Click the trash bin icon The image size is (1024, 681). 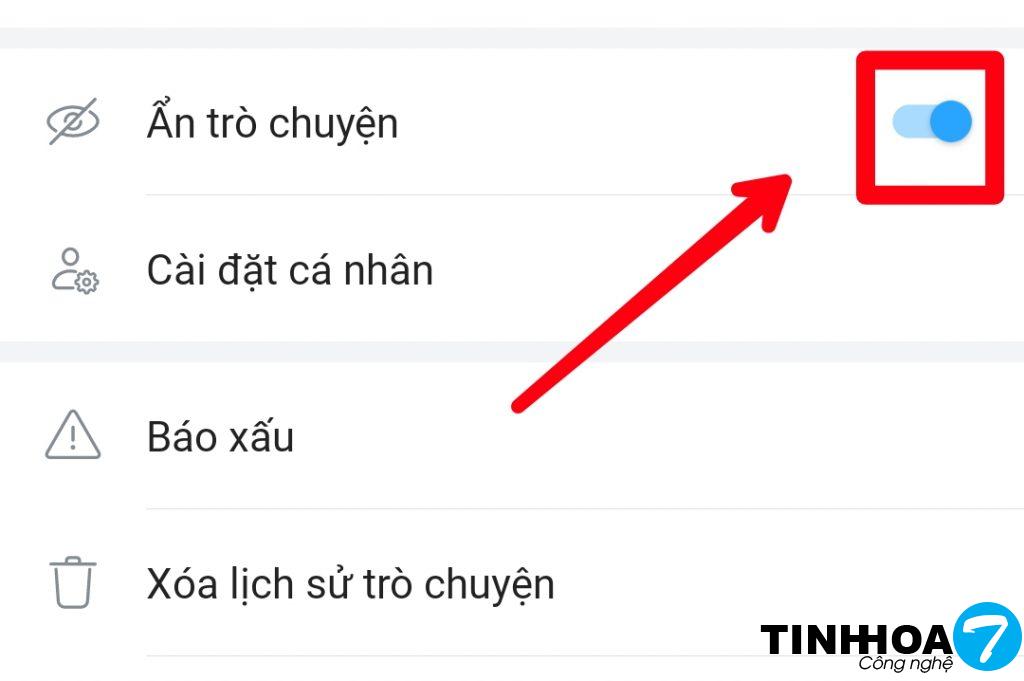click(x=72, y=582)
